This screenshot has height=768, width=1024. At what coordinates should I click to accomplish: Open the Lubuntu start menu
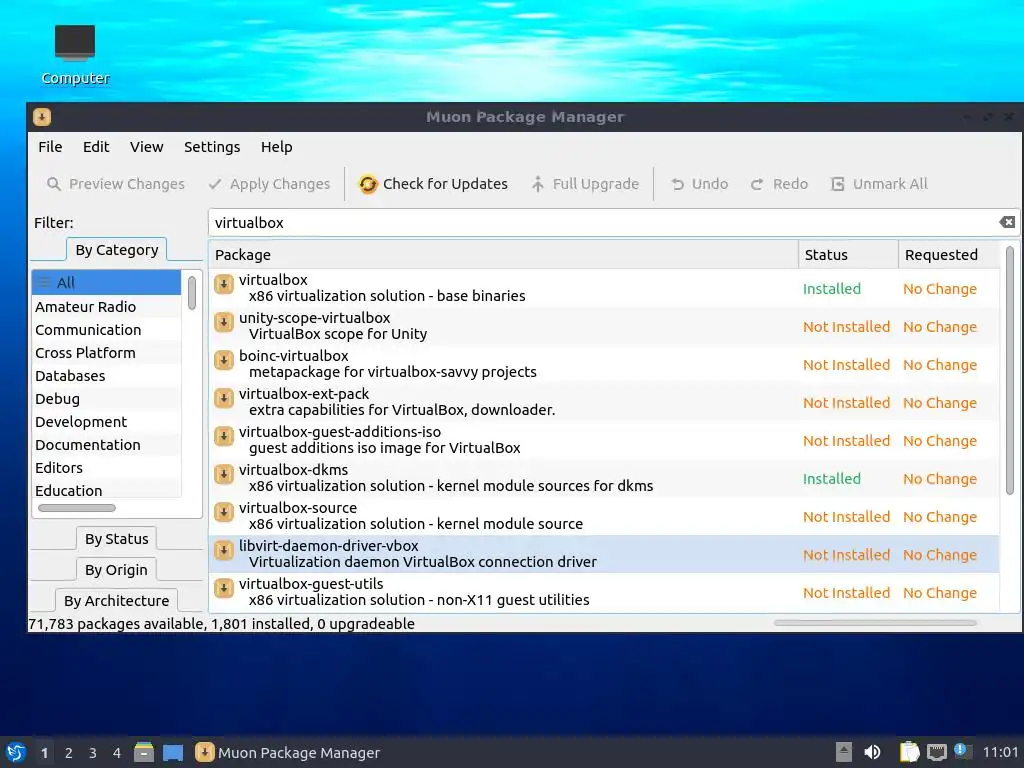[x=16, y=752]
